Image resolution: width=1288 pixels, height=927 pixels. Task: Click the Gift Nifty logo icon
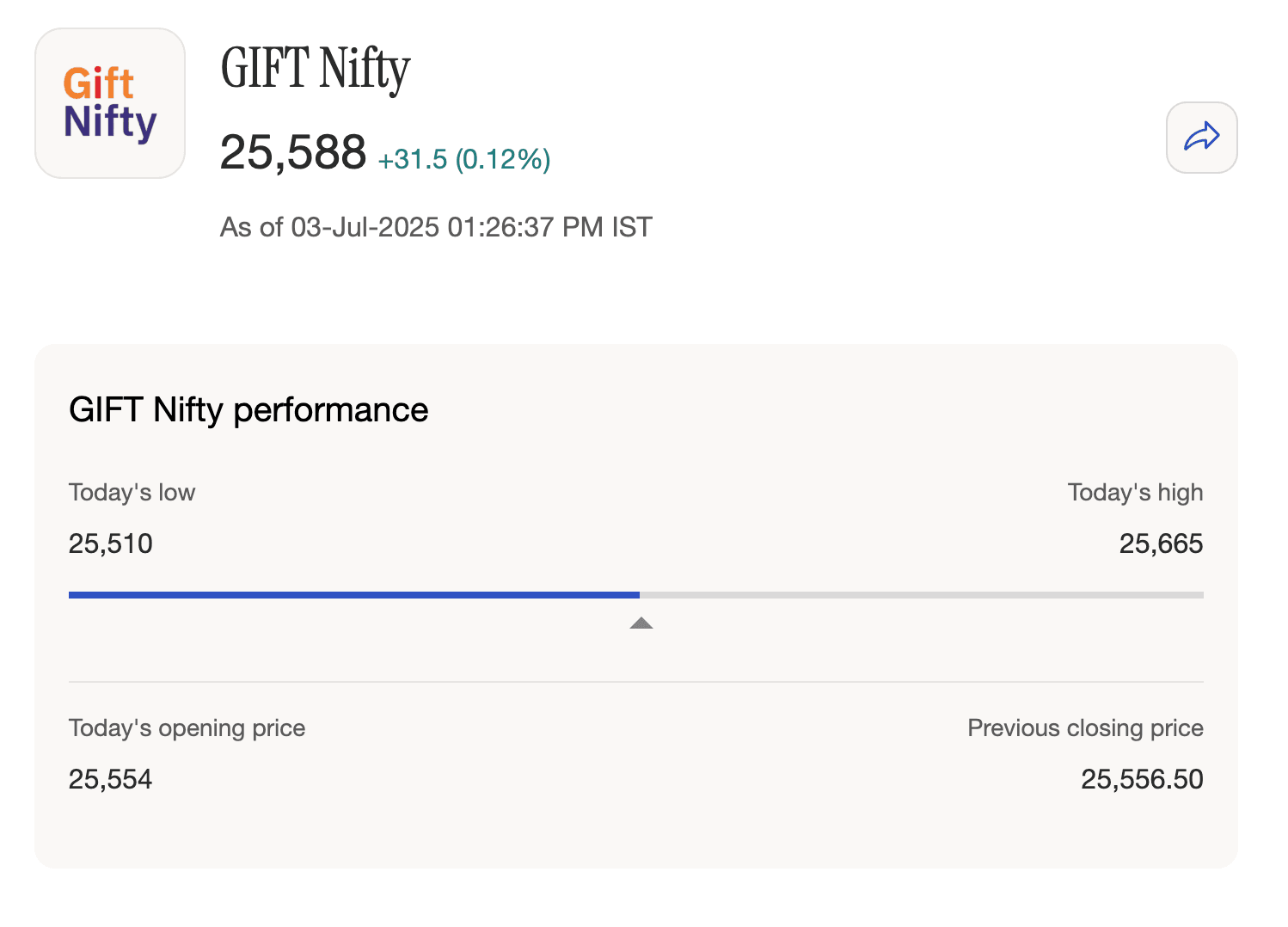[x=109, y=103]
